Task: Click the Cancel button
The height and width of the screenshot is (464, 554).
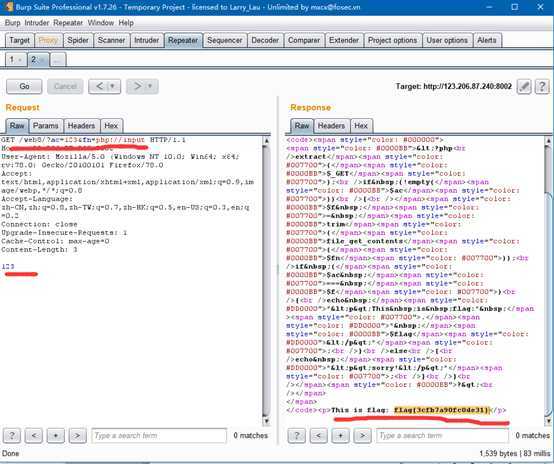Action: pos(65,86)
